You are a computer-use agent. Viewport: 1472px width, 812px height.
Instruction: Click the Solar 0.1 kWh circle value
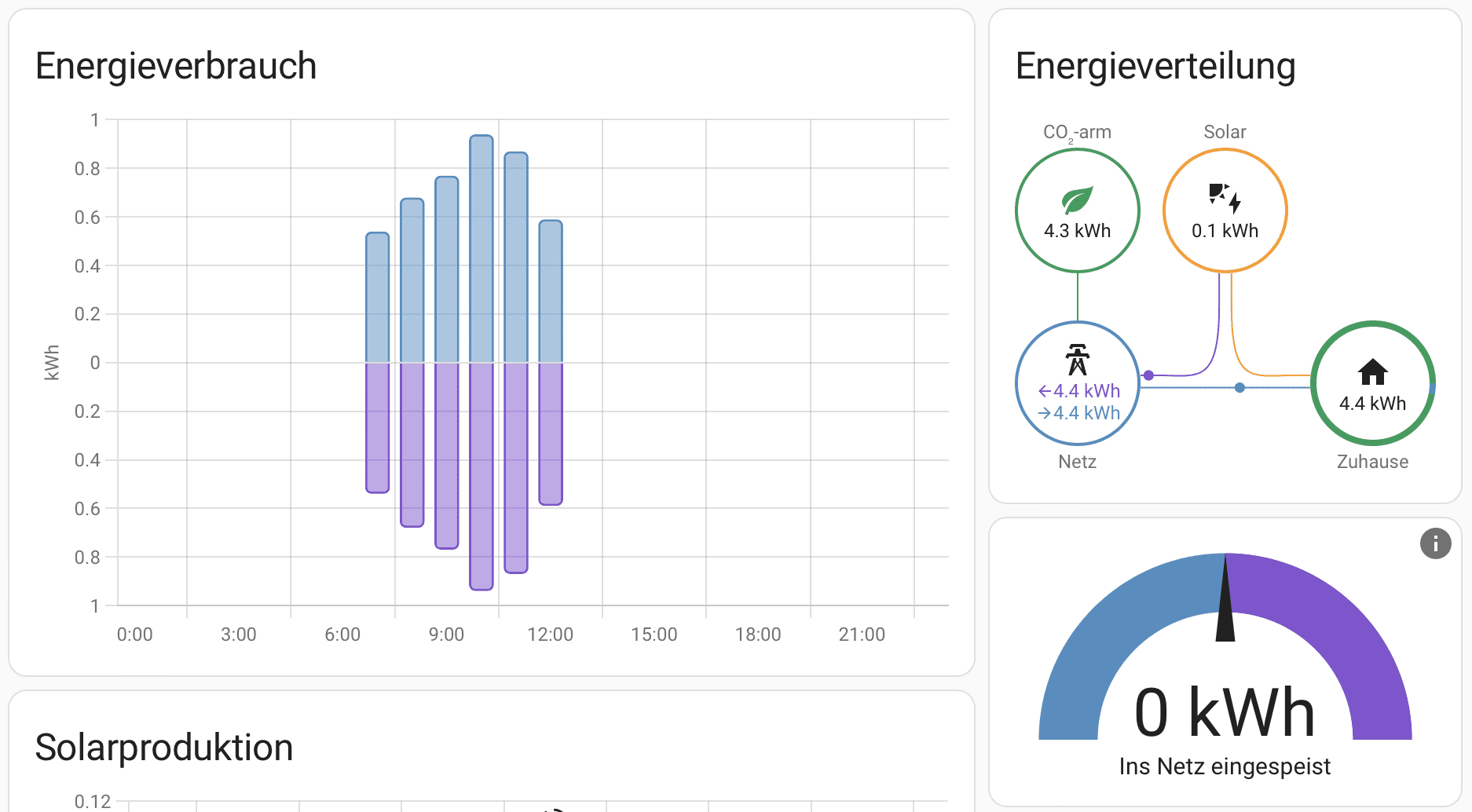pyautogui.click(x=1225, y=231)
